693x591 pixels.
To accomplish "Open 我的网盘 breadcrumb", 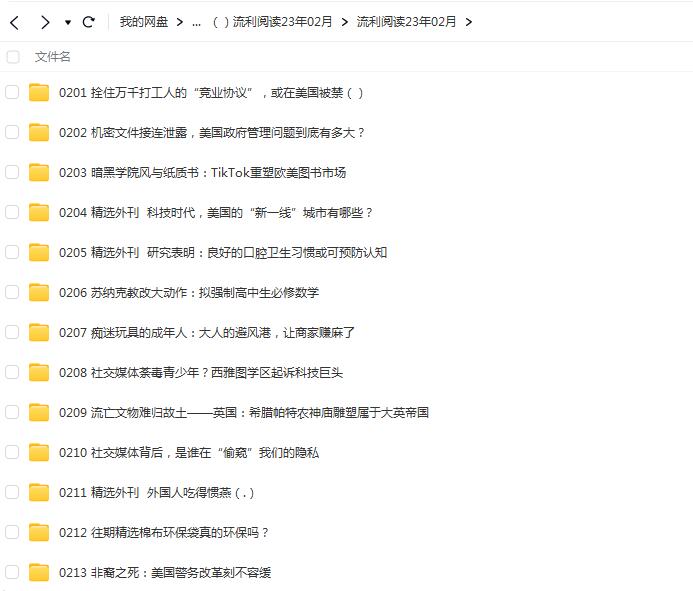I will click(x=144, y=22).
